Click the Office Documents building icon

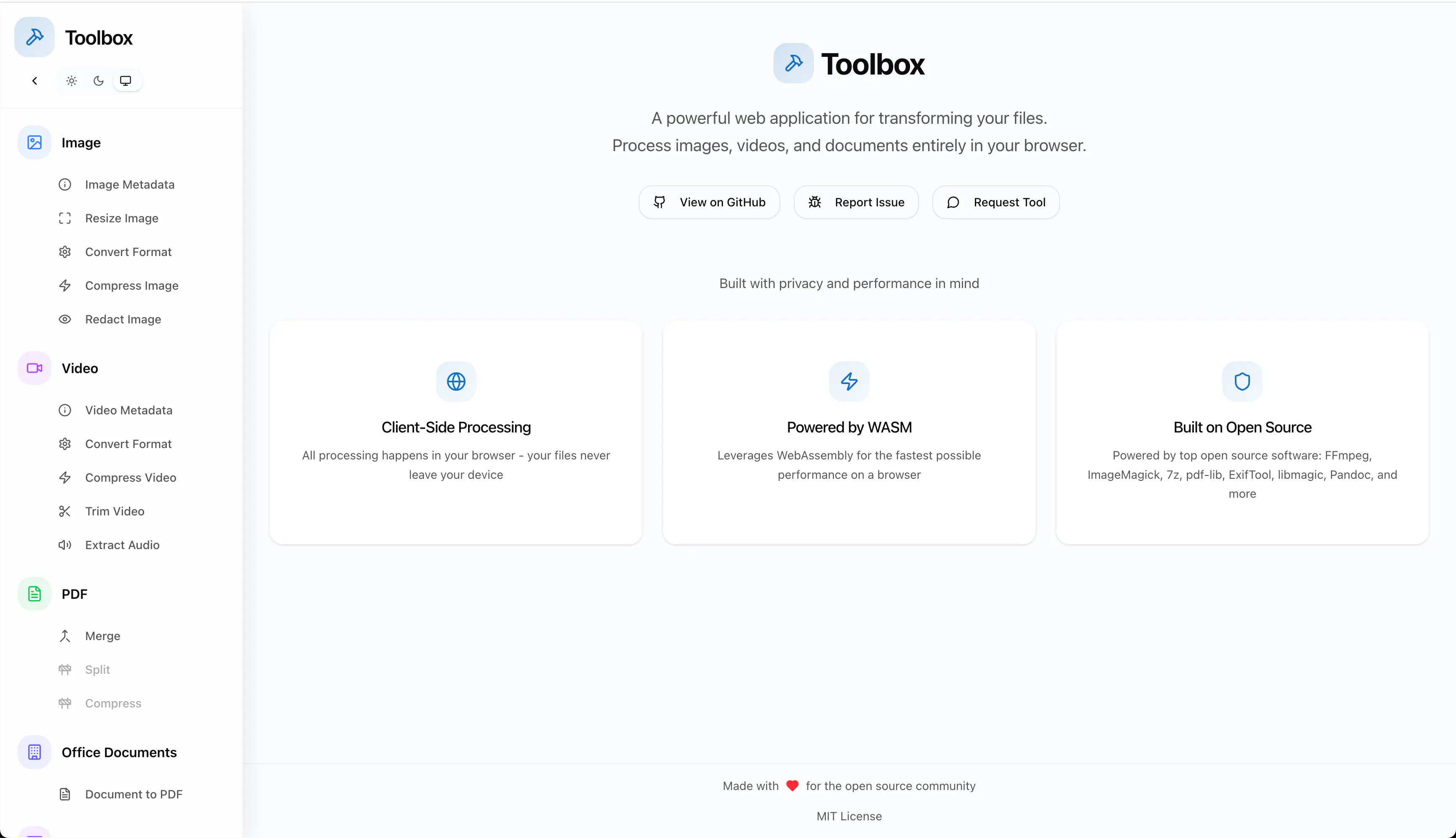coord(35,752)
